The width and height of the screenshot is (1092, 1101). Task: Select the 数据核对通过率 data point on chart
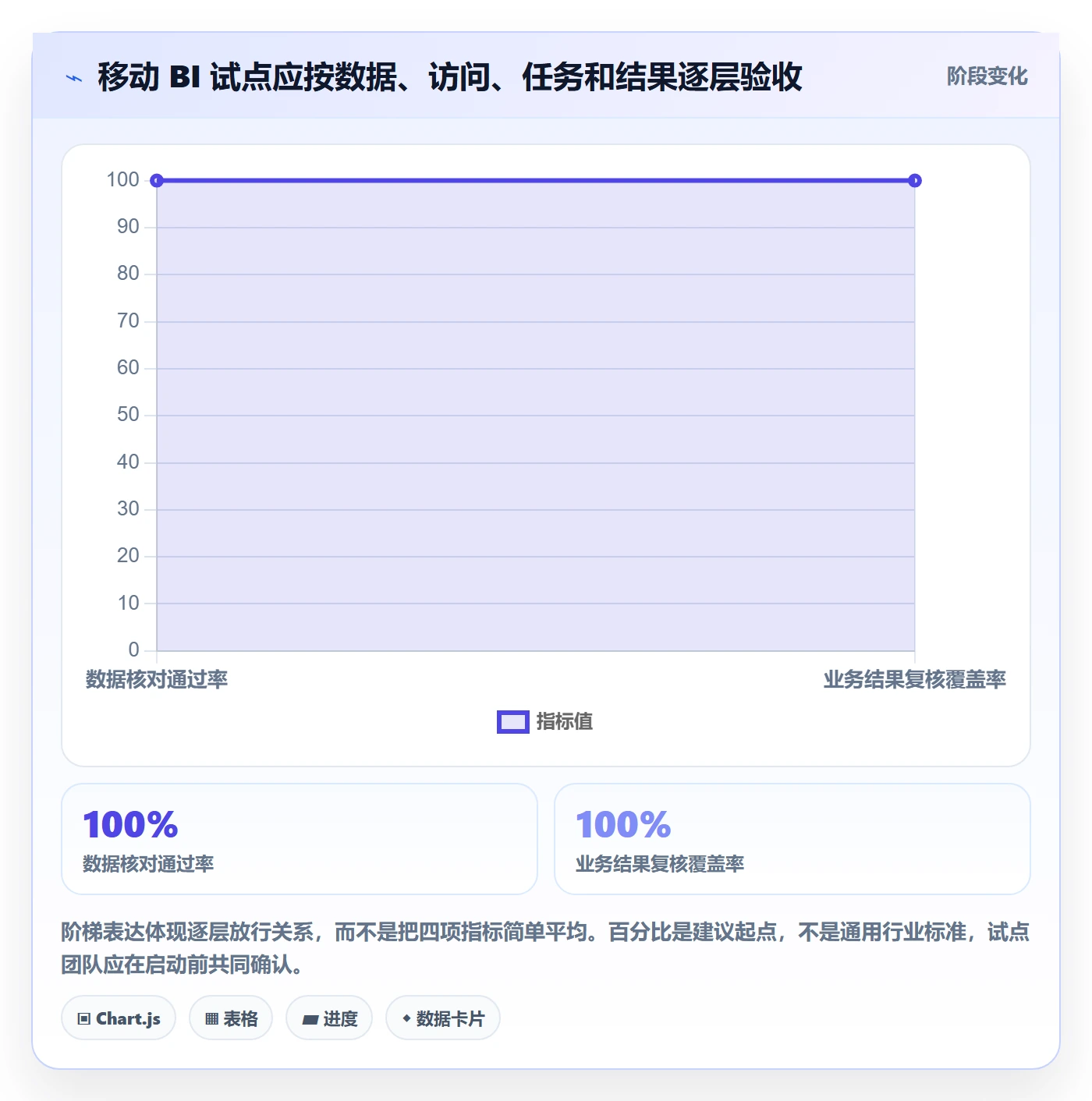click(157, 181)
